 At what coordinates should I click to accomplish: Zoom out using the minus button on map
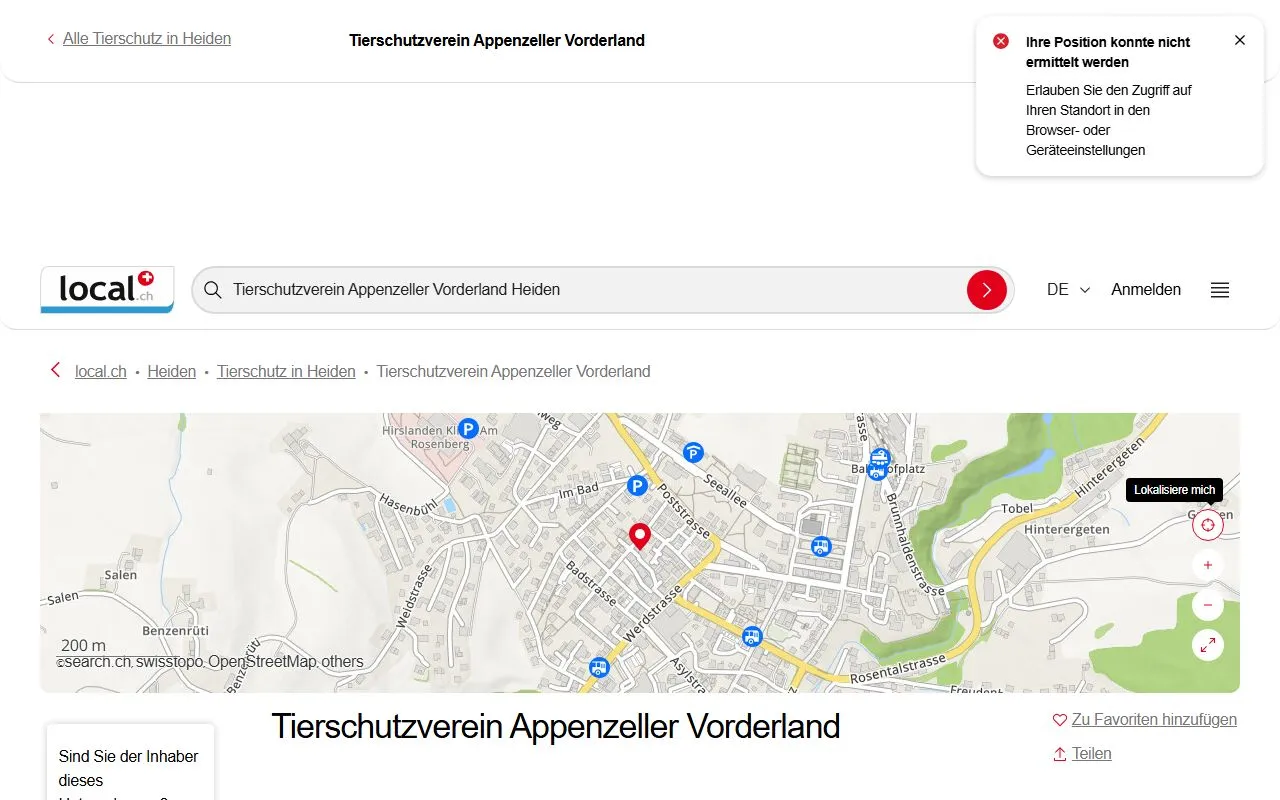pyautogui.click(x=1207, y=604)
